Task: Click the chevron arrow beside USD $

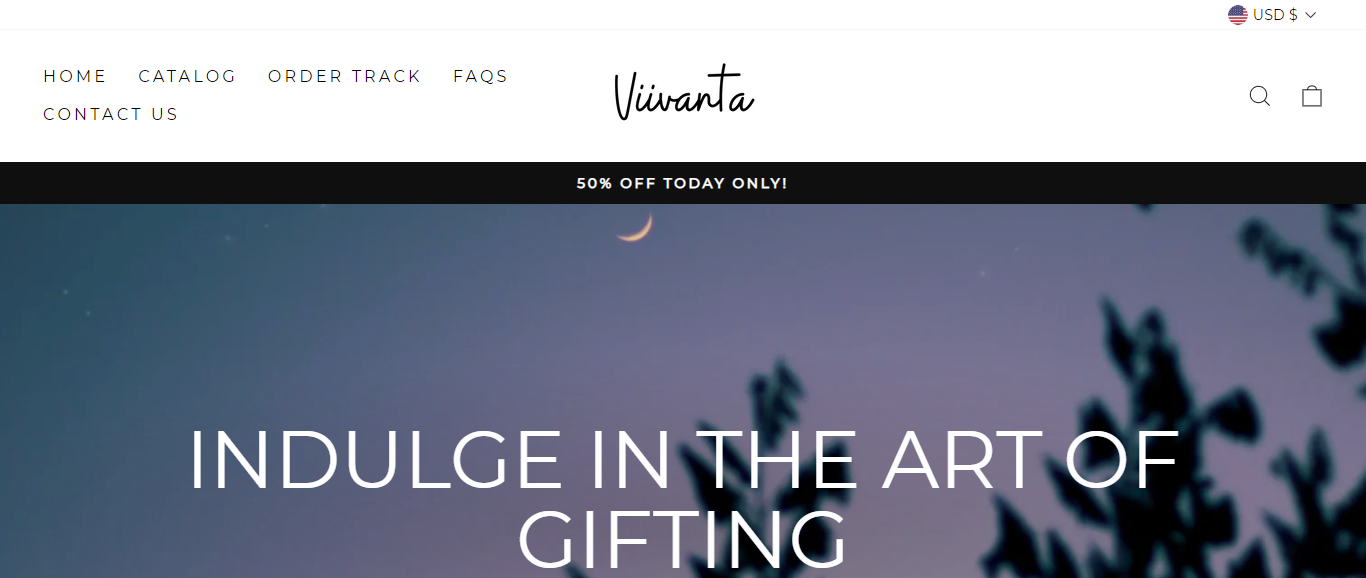Action: (x=1311, y=15)
